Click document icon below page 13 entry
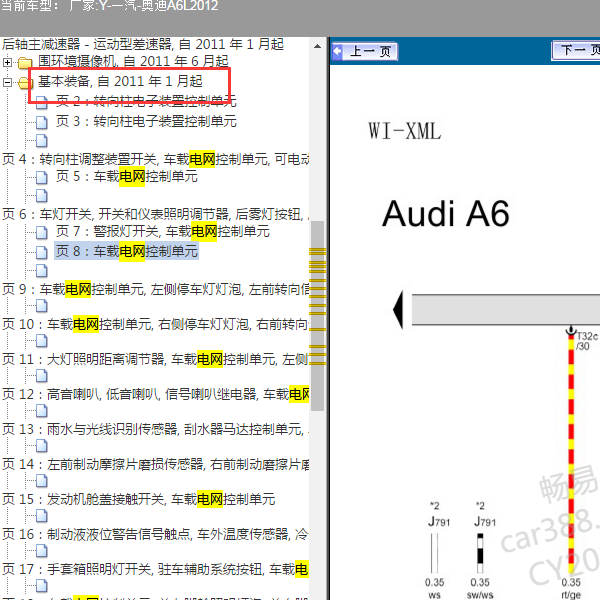 click(42, 446)
